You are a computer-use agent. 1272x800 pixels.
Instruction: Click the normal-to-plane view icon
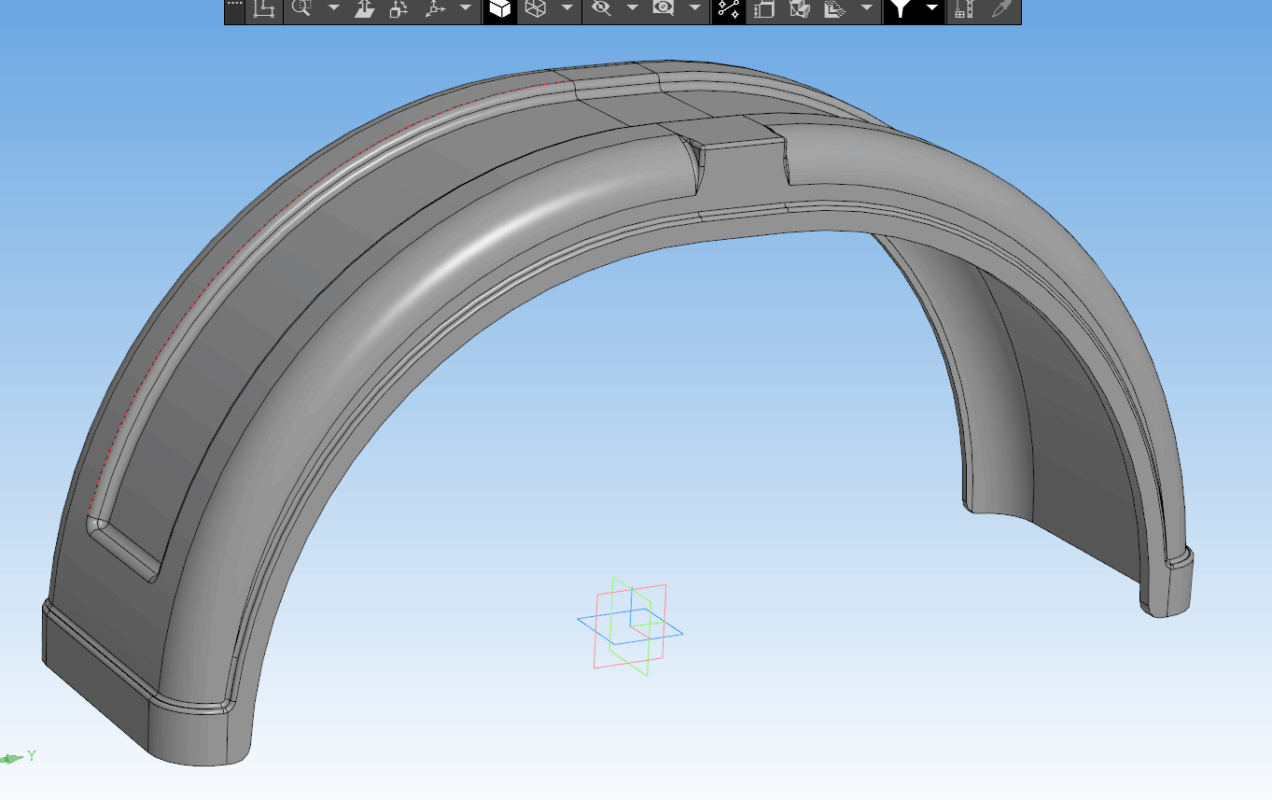pyautogui.click(x=365, y=10)
